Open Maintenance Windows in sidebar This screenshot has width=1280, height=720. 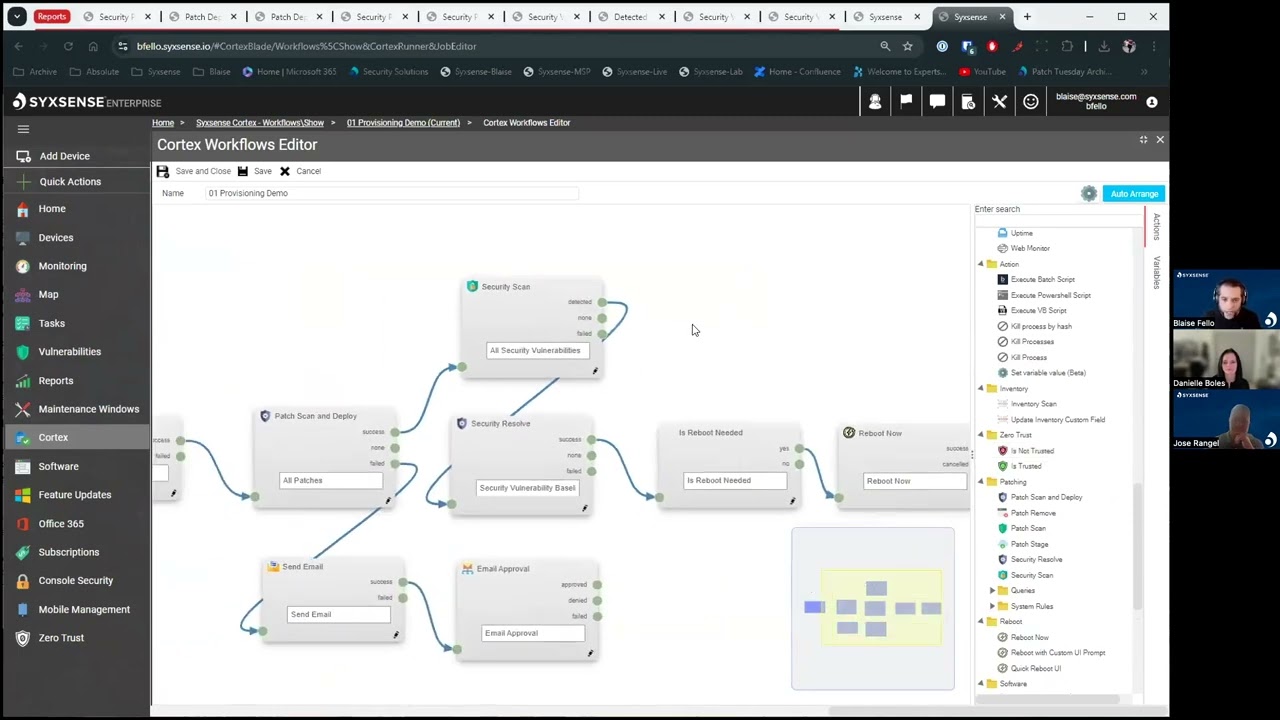click(89, 409)
